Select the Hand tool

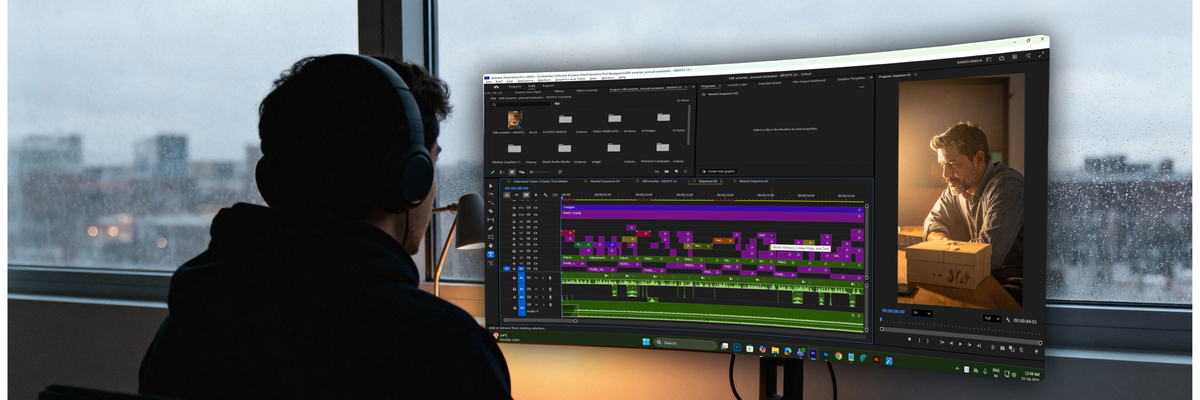point(491,246)
